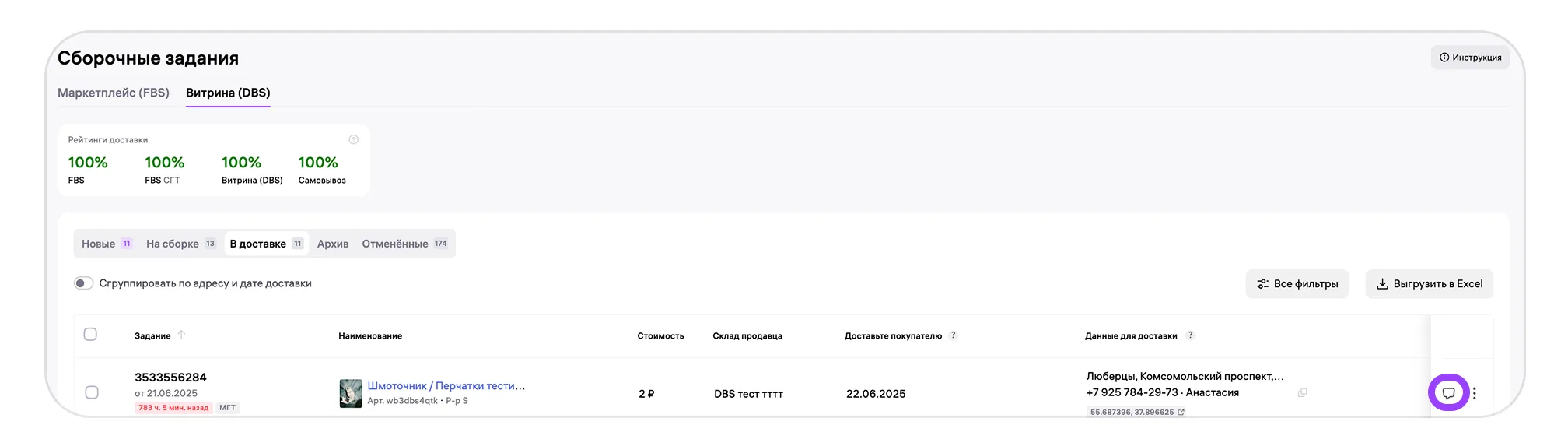Click Выгрузить в Excel button

coord(1429,284)
